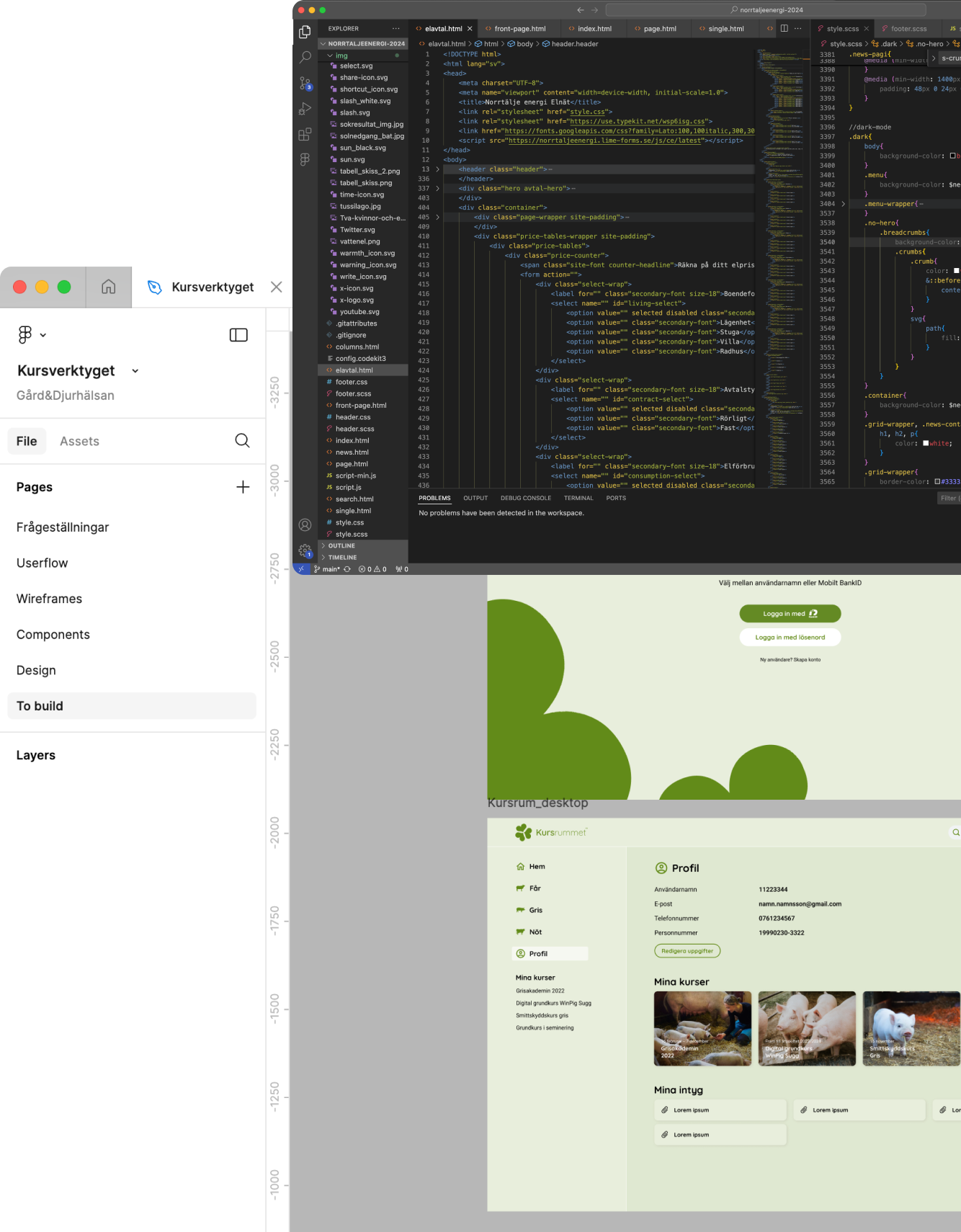The width and height of the screenshot is (961, 1232).
Task: Click the Filter field in Problems panel
Action: (x=949, y=499)
